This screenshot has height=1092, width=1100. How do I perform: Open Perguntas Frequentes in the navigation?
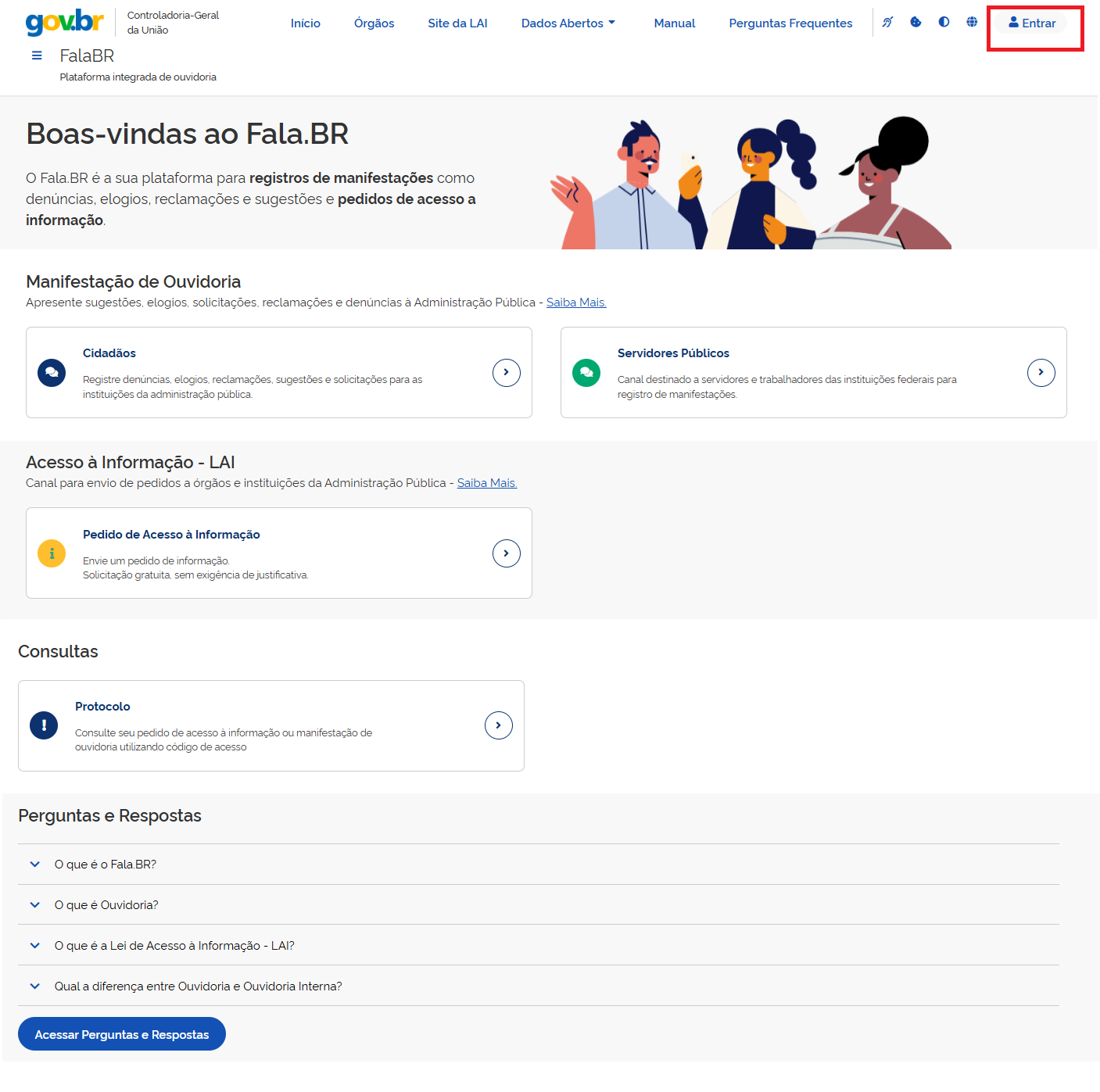(790, 23)
